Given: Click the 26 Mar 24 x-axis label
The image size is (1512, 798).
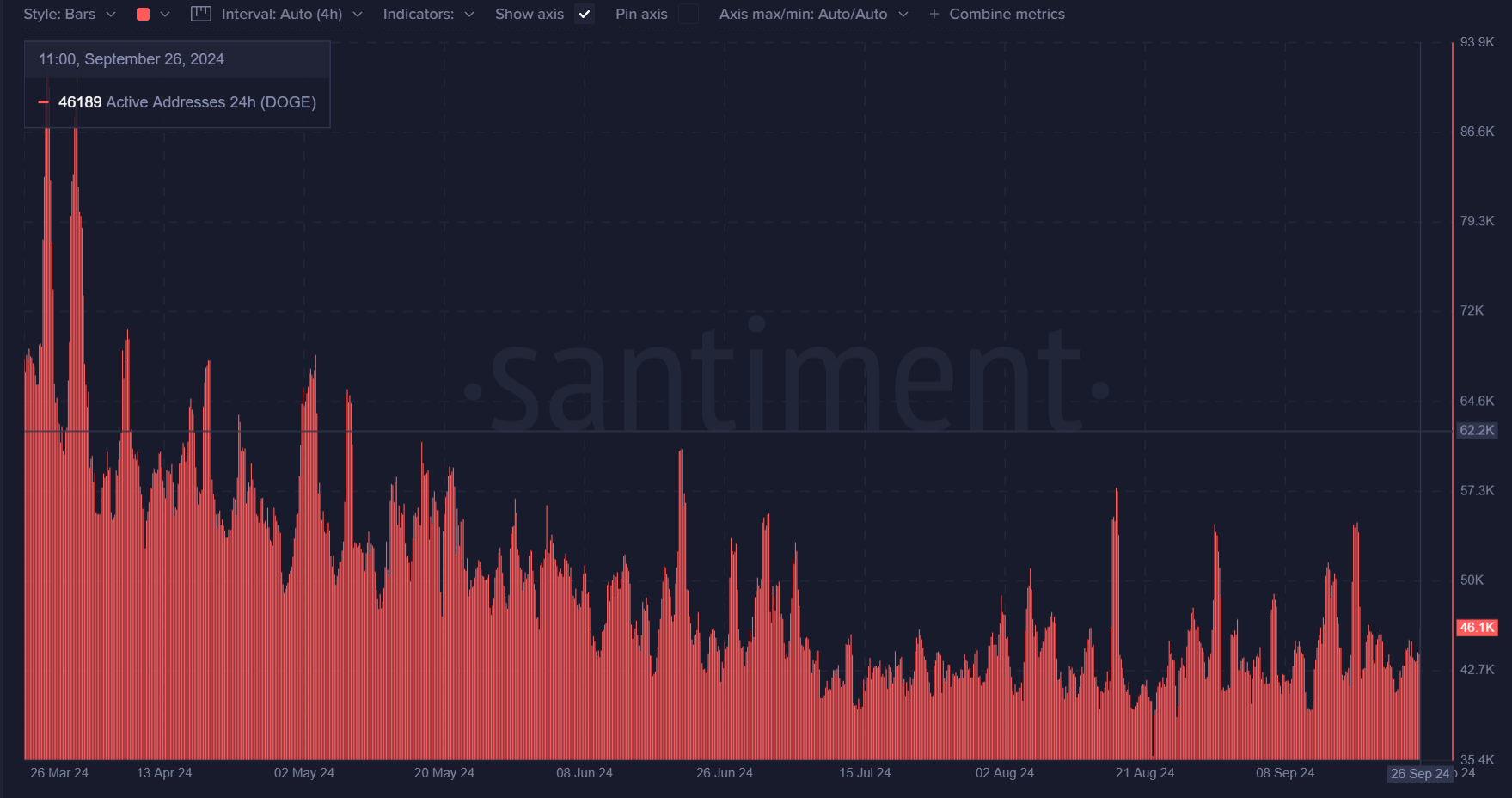Looking at the screenshot, I should click(59, 773).
